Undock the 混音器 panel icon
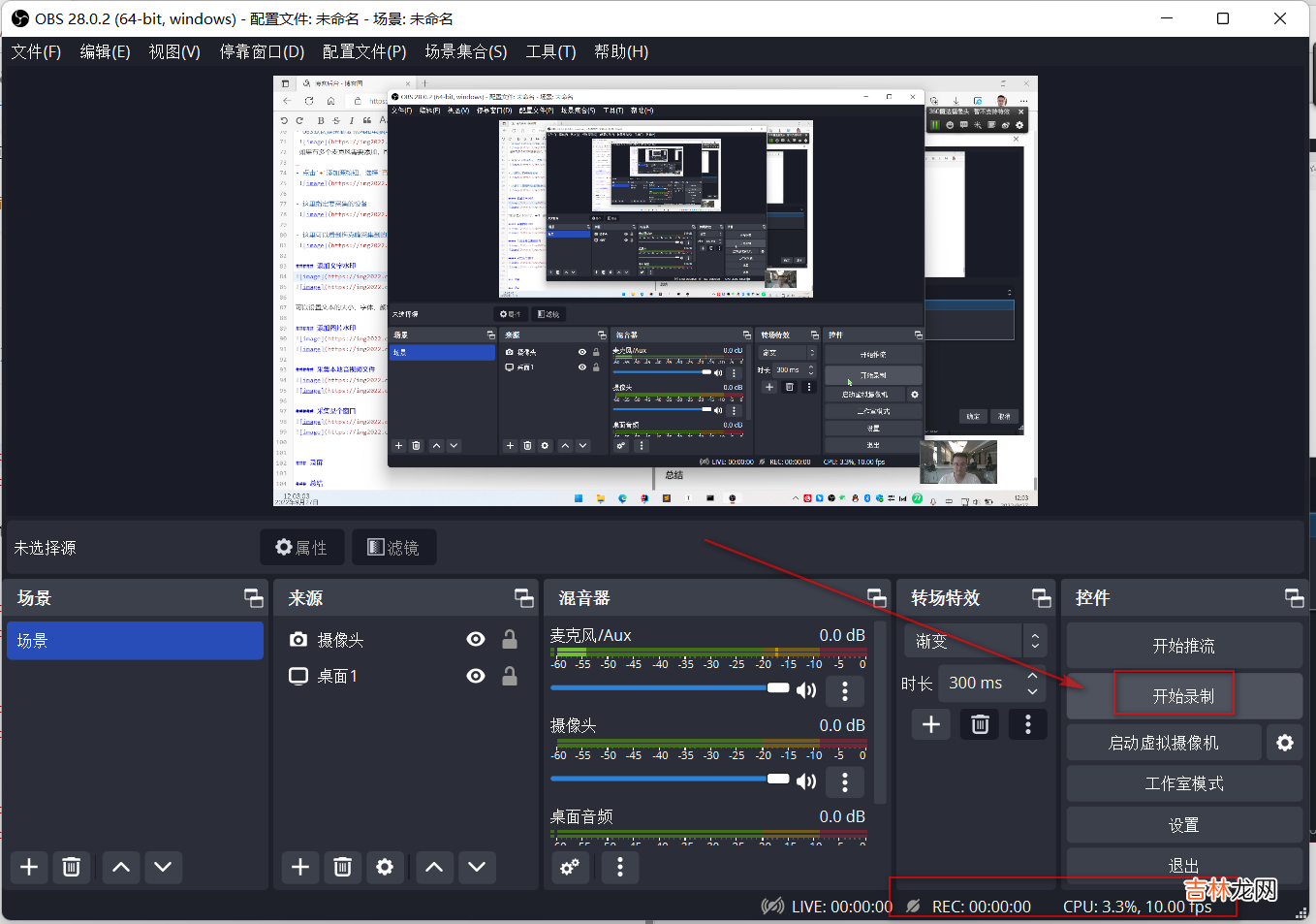The height and width of the screenshot is (924, 1316). point(876,598)
